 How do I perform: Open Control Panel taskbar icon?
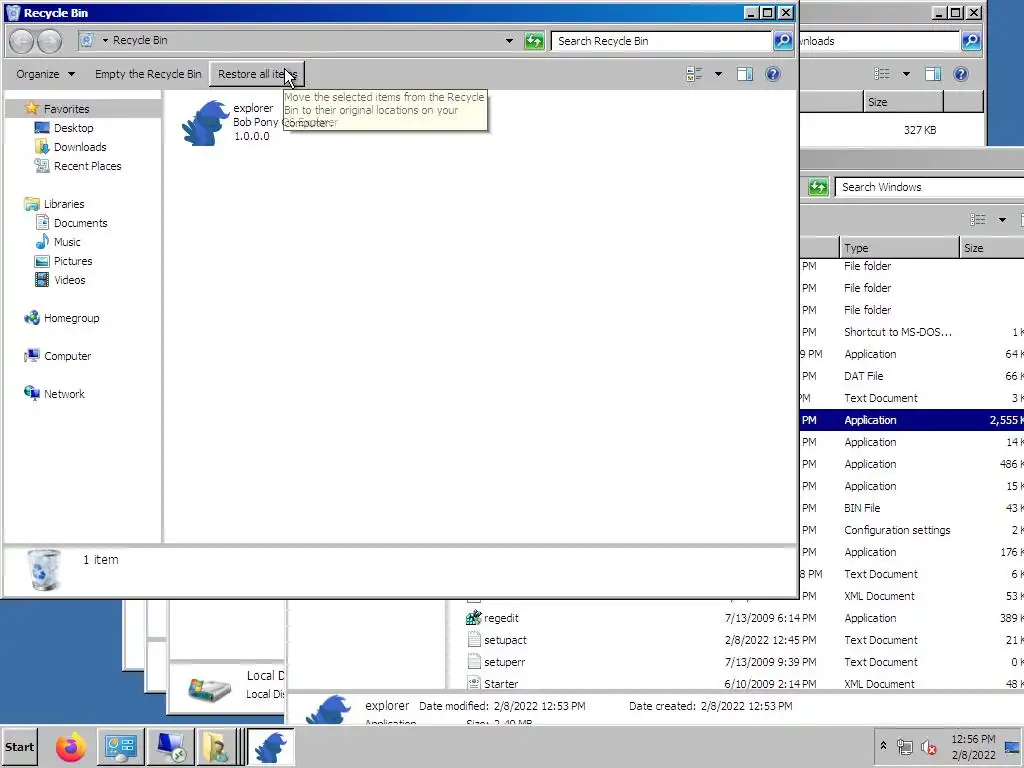point(121,747)
